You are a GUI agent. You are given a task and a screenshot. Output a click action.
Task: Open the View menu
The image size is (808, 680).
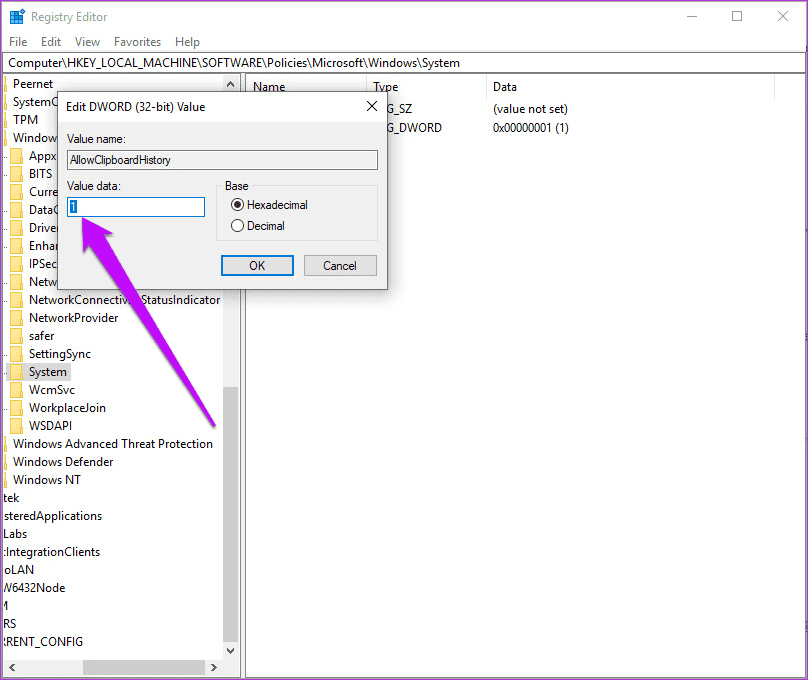click(87, 41)
